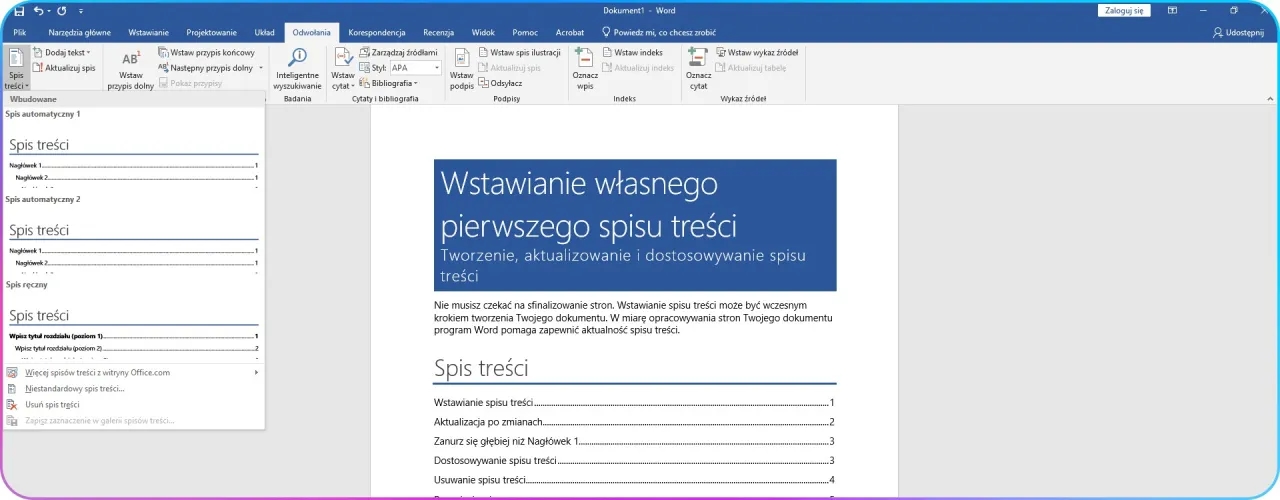This screenshot has width=1280, height=500.
Task: Click Wstaw spis ilustracji
Action: (x=518, y=52)
